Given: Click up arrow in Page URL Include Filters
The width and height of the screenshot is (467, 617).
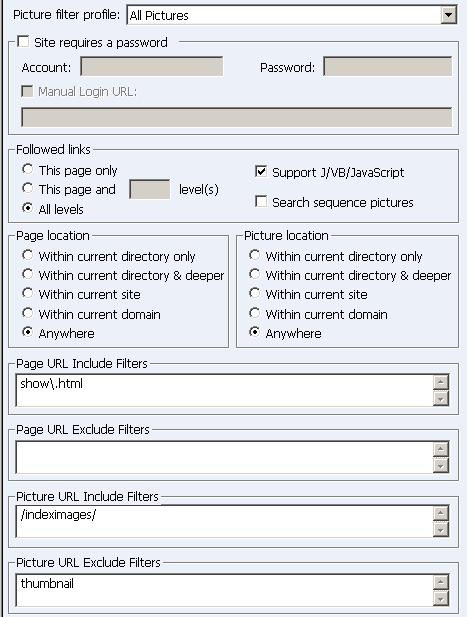Looking at the screenshot, I should (441, 382).
